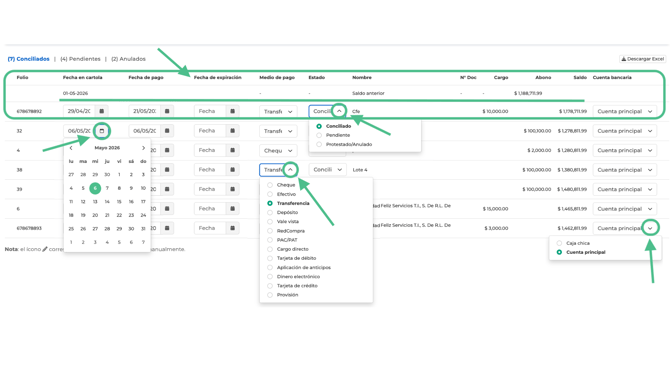Collapse the Estado dropdown of first row
Image resolution: width=670 pixels, height=376 pixels.
[x=339, y=111]
